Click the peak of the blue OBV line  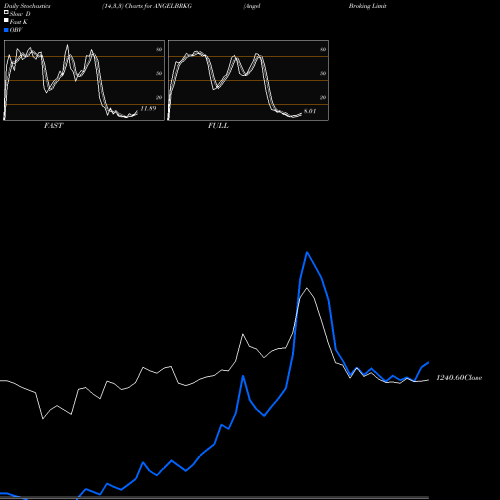coord(307,252)
